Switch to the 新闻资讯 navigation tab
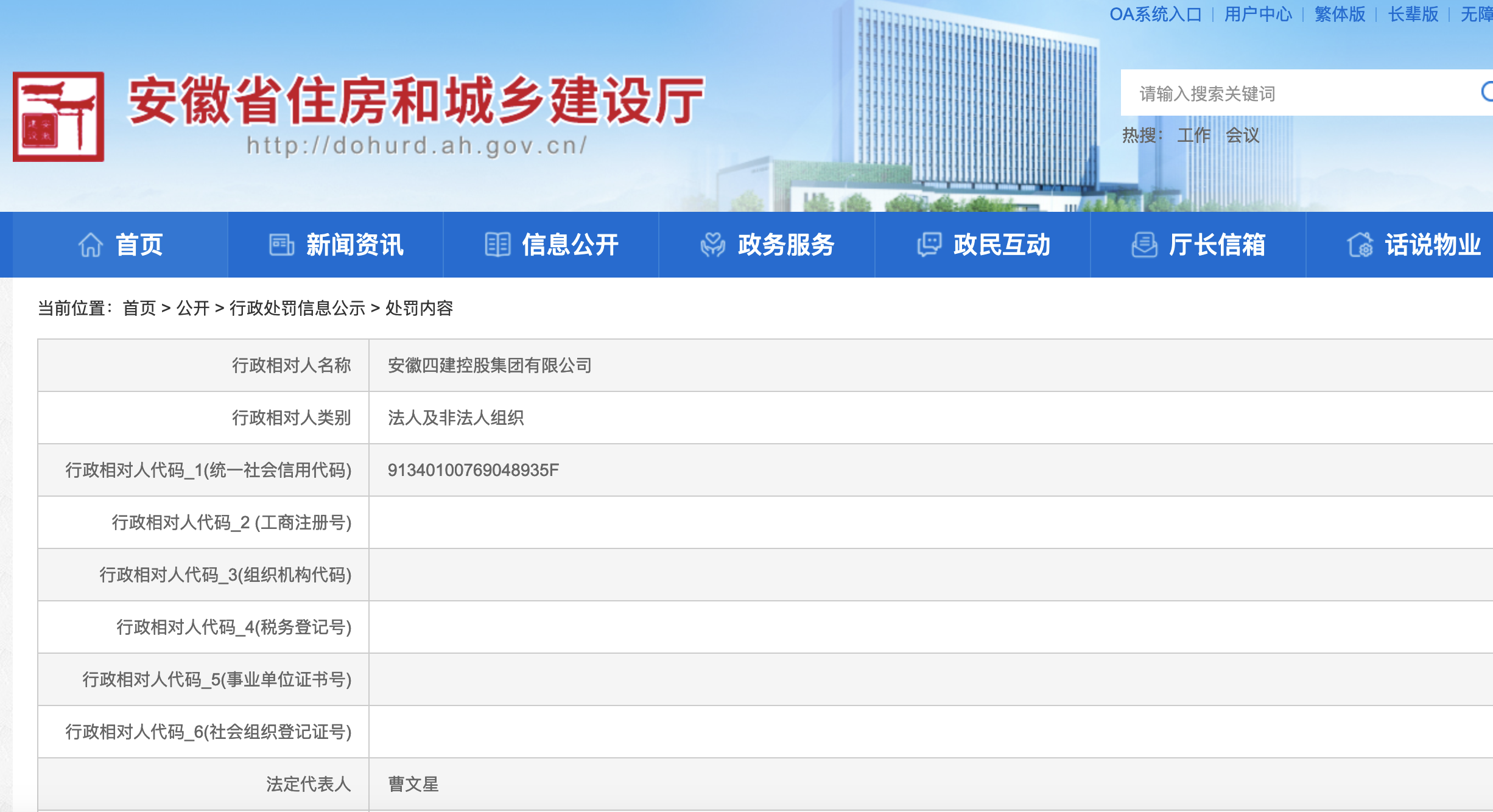This screenshot has width=1493, height=812. (356, 245)
